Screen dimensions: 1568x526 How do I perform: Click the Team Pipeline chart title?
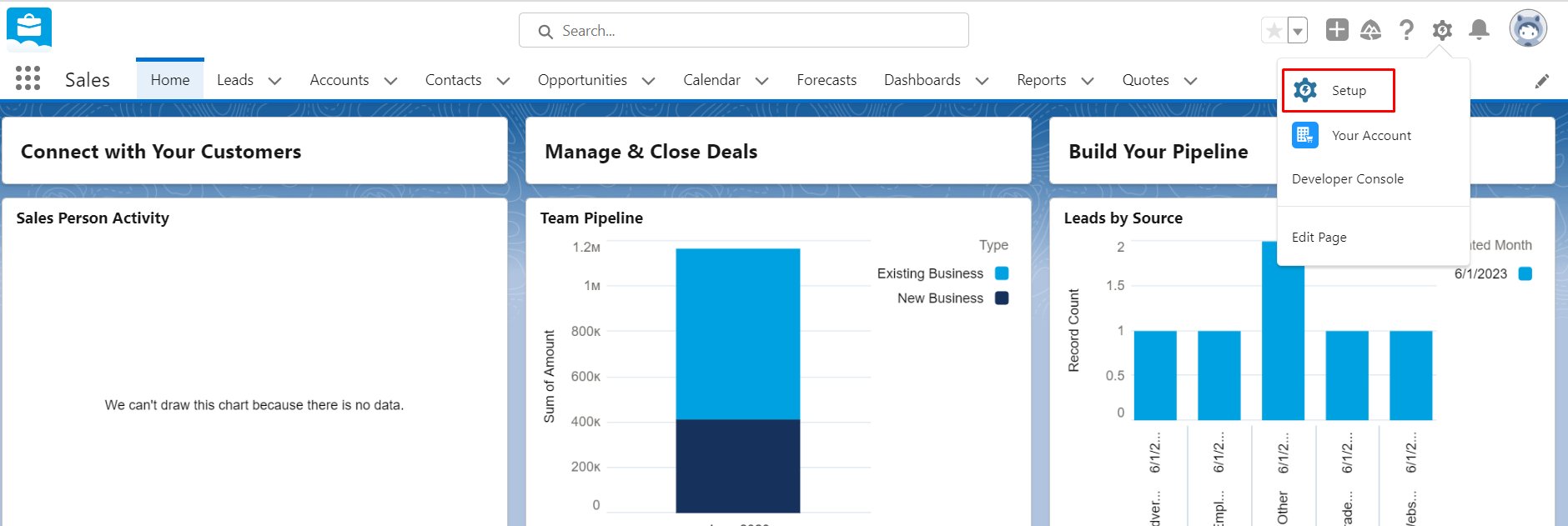click(x=591, y=218)
